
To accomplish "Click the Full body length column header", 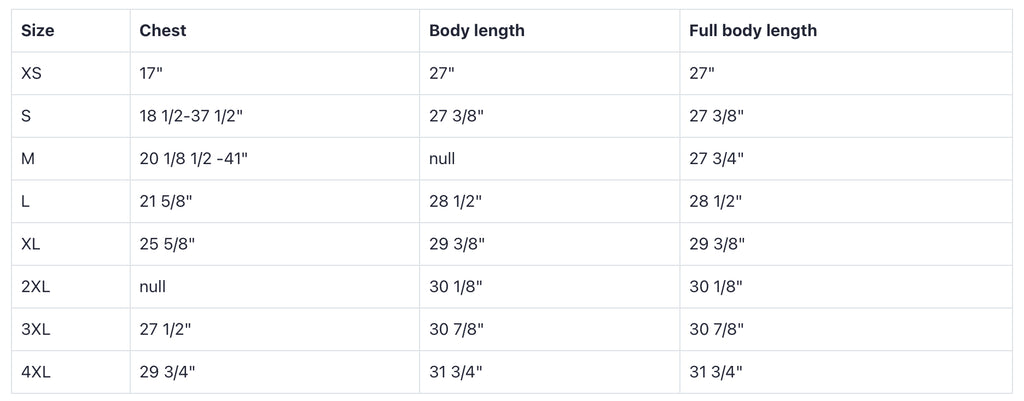I will pyautogui.click(x=753, y=31).
